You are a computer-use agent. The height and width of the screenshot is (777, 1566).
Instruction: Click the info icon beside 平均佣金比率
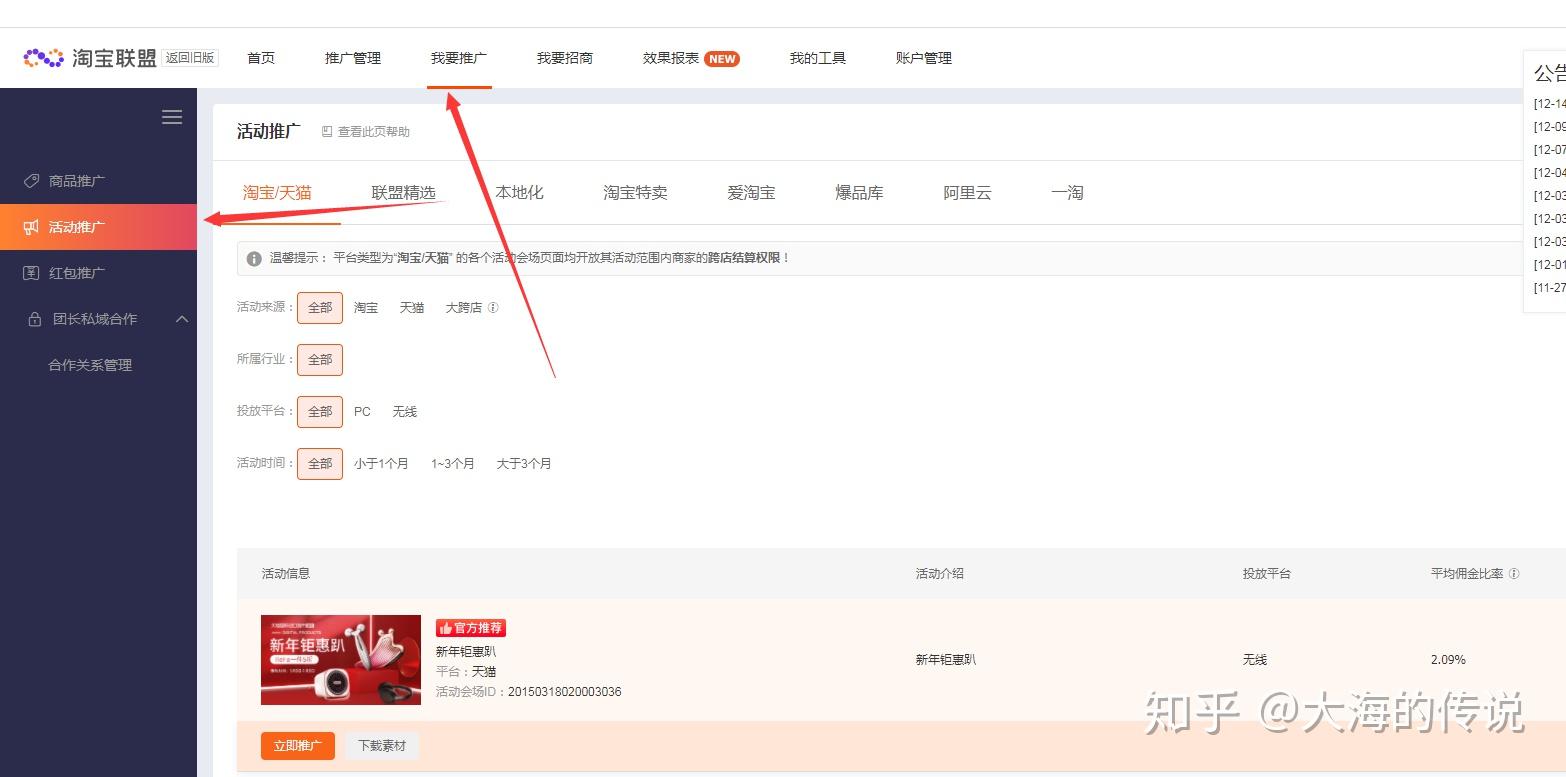[1514, 574]
